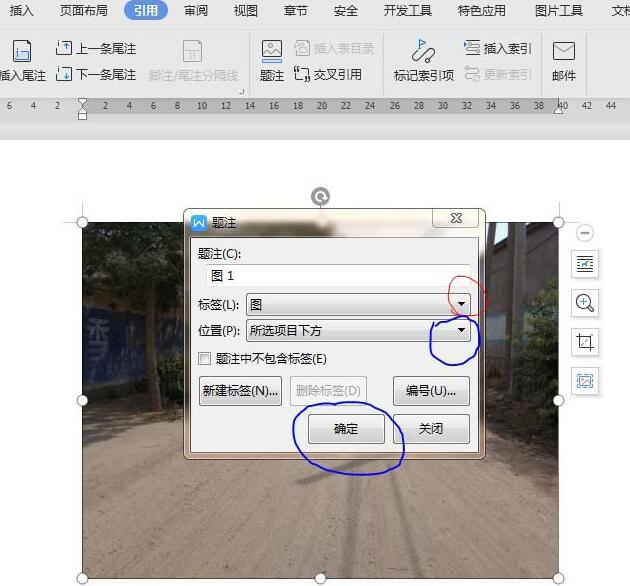Click the top-left image resize handle
Screen dimensions: 630x586
pos(82,222)
